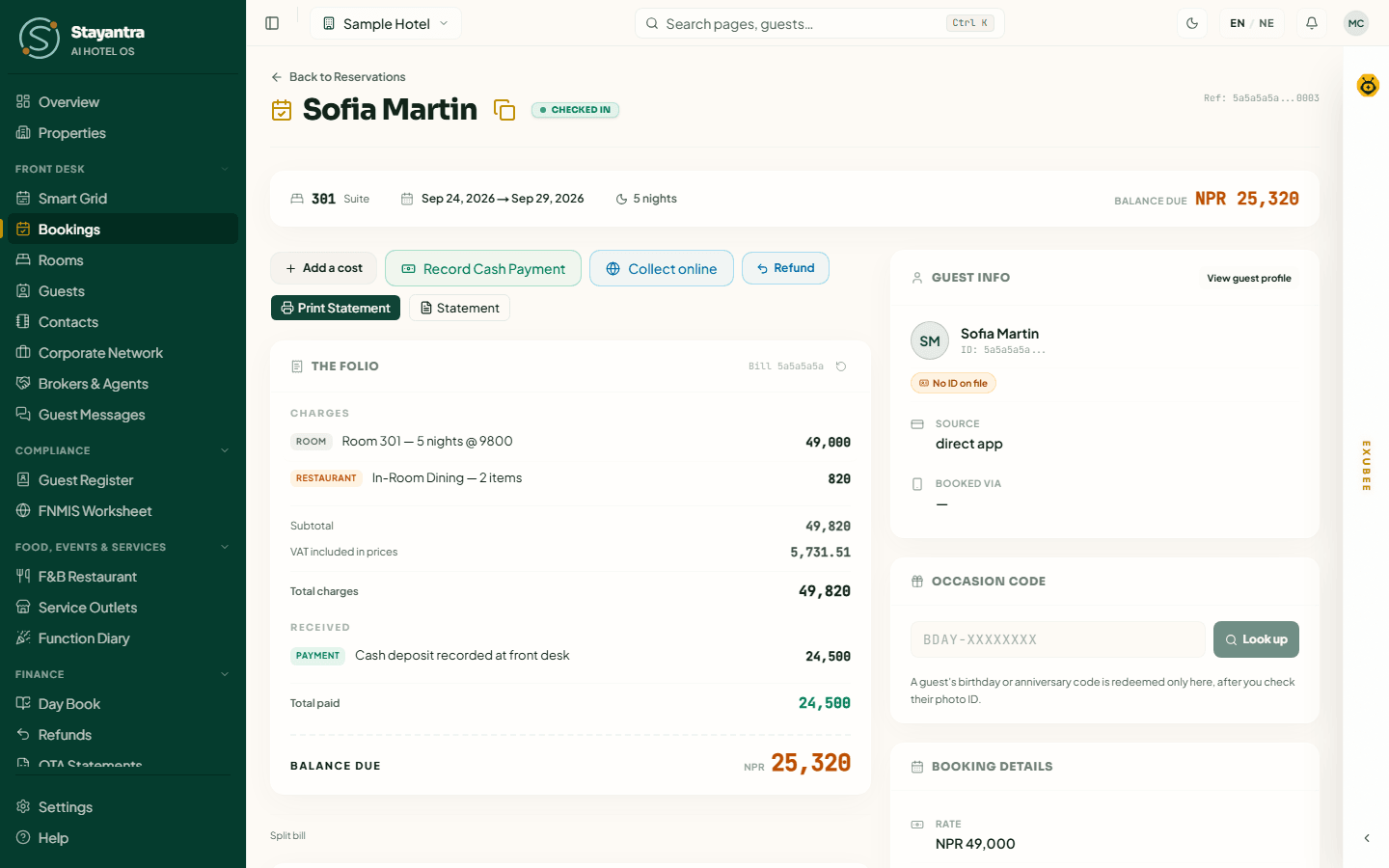Open the Sample Hotel property dropdown
The width and height of the screenshot is (1389, 868).
coord(386,23)
